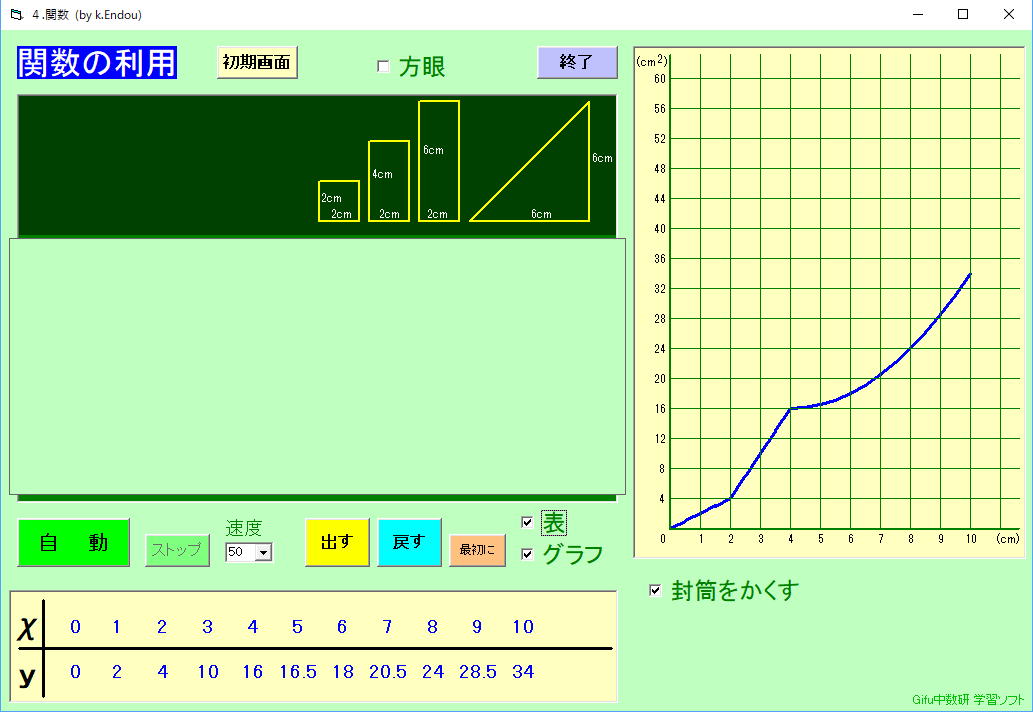Click the 関数の利用 title label
Screen dimensions: 1033x712
[x=97, y=63]
